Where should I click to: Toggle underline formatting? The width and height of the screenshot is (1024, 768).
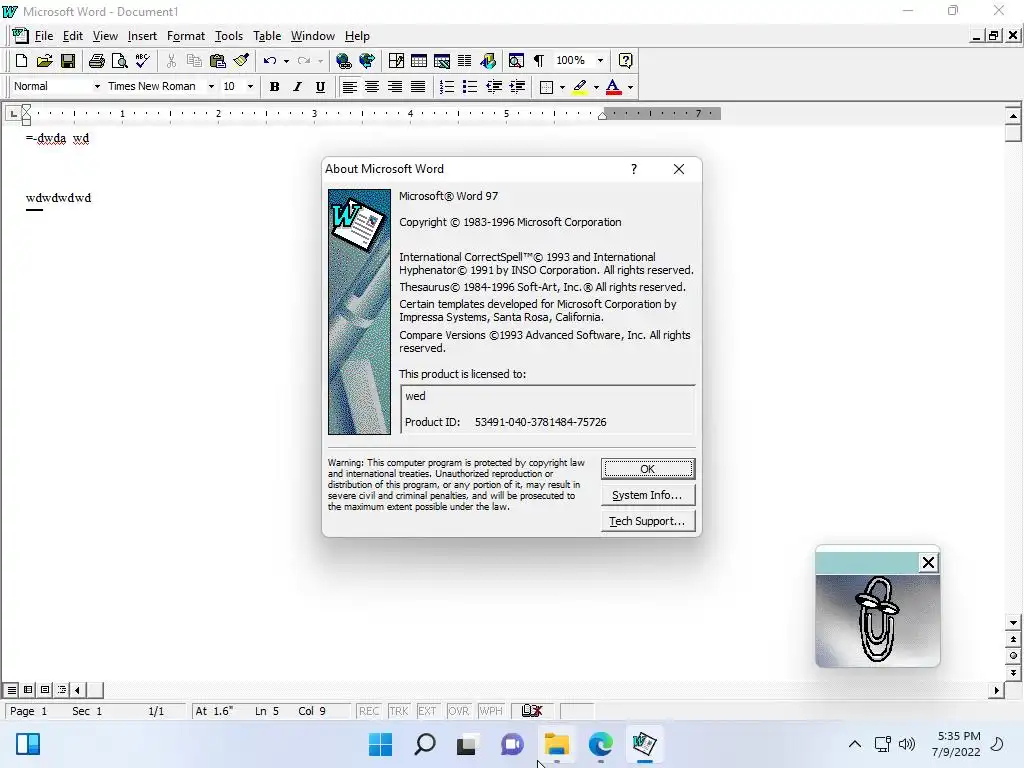[320, 87]
